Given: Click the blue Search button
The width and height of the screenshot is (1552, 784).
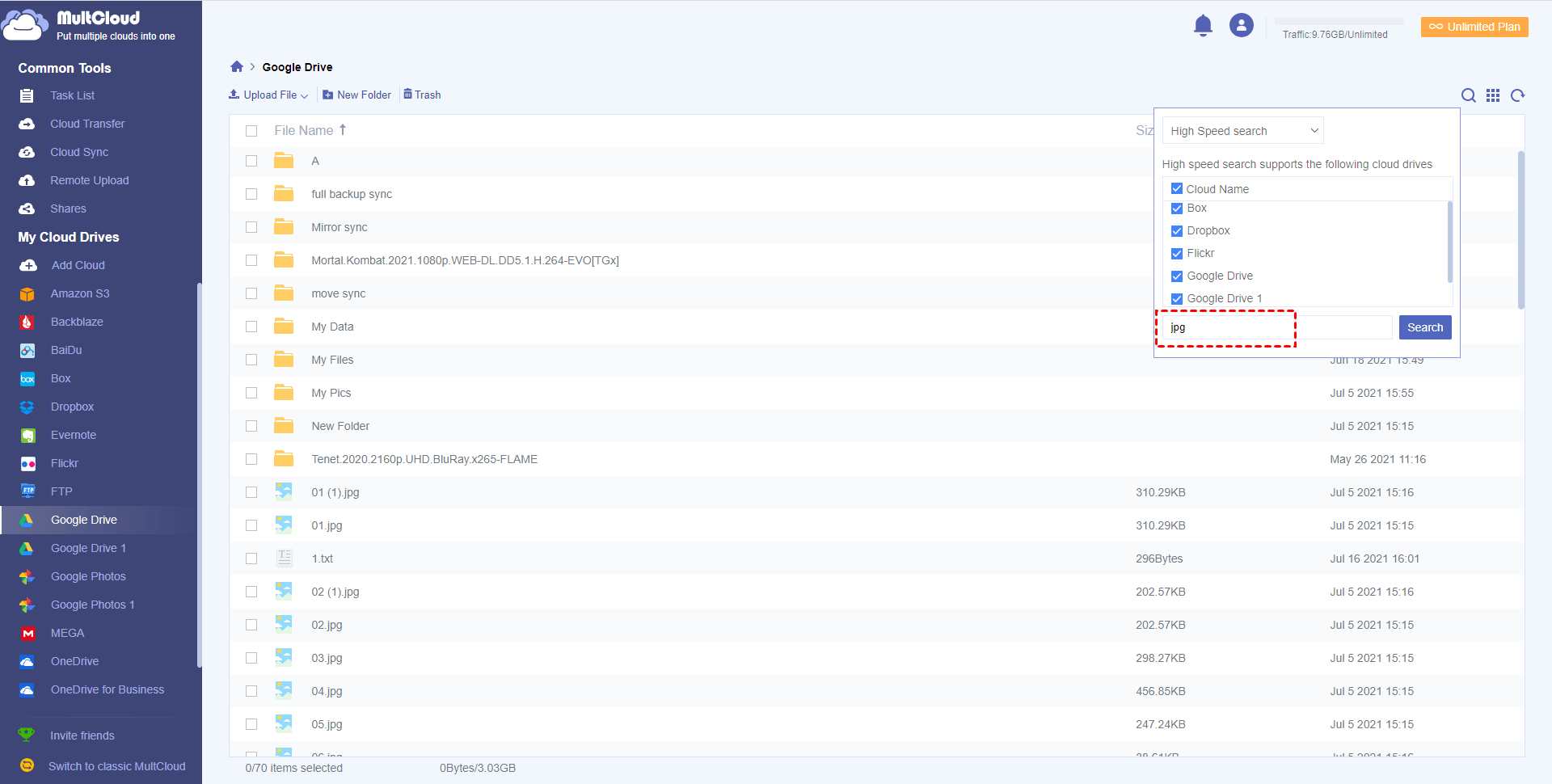Looking at the screenshot, I should pyautogui.click(x=1425, y=327).
